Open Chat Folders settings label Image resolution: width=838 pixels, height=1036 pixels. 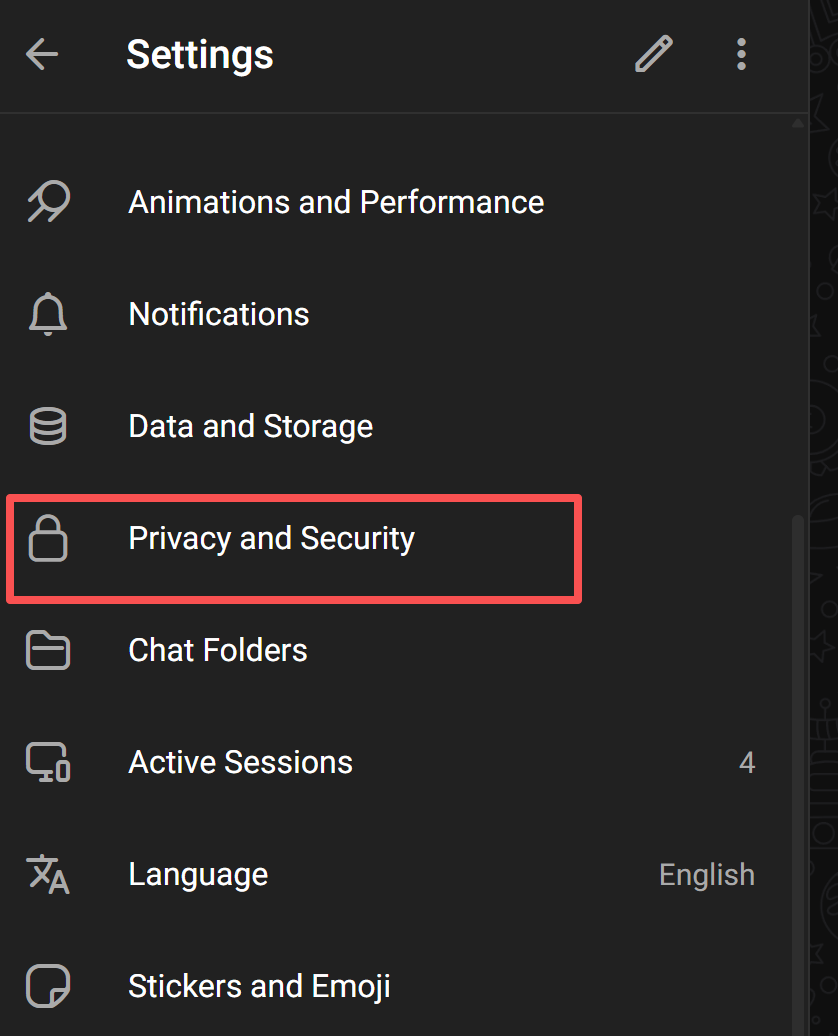pos(218,650)
